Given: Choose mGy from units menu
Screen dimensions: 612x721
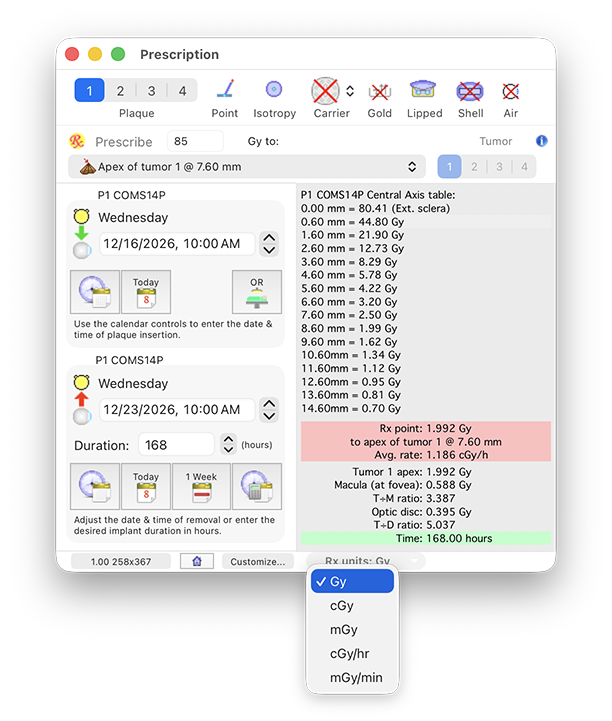Looking at the screenshot, I should (352, 629).
